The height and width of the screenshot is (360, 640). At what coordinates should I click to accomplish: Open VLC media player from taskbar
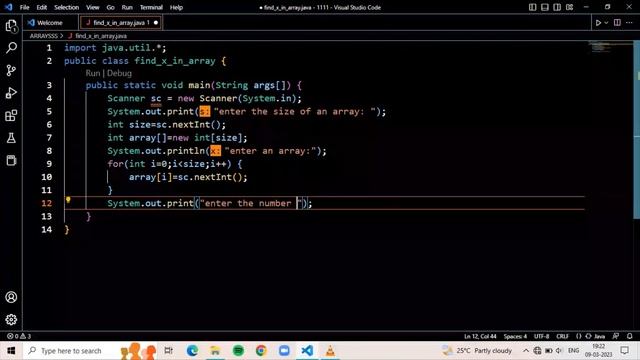coord(330,351)
